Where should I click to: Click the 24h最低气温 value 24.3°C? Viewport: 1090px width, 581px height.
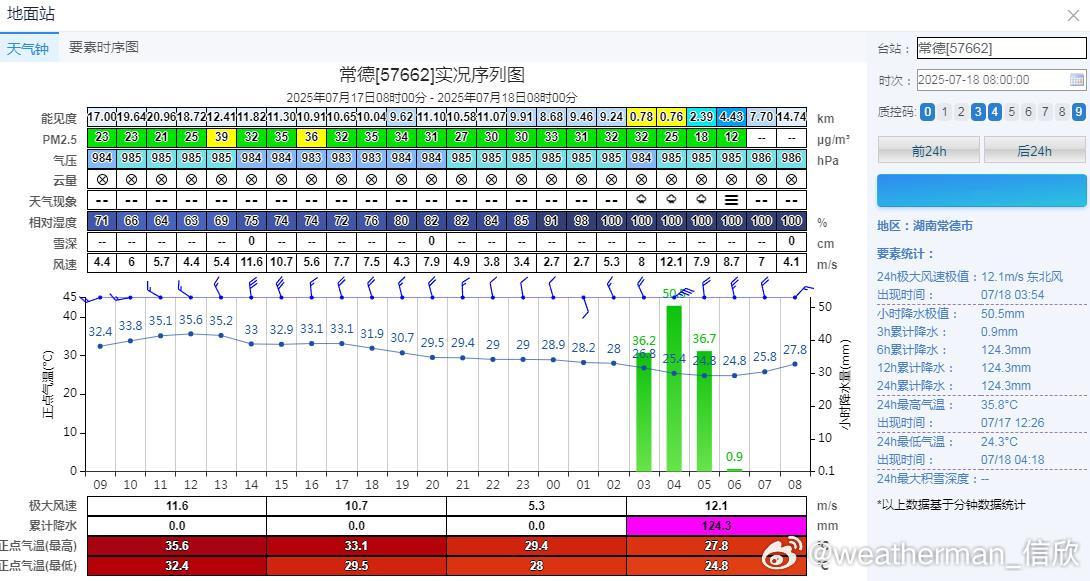point(999,441)
